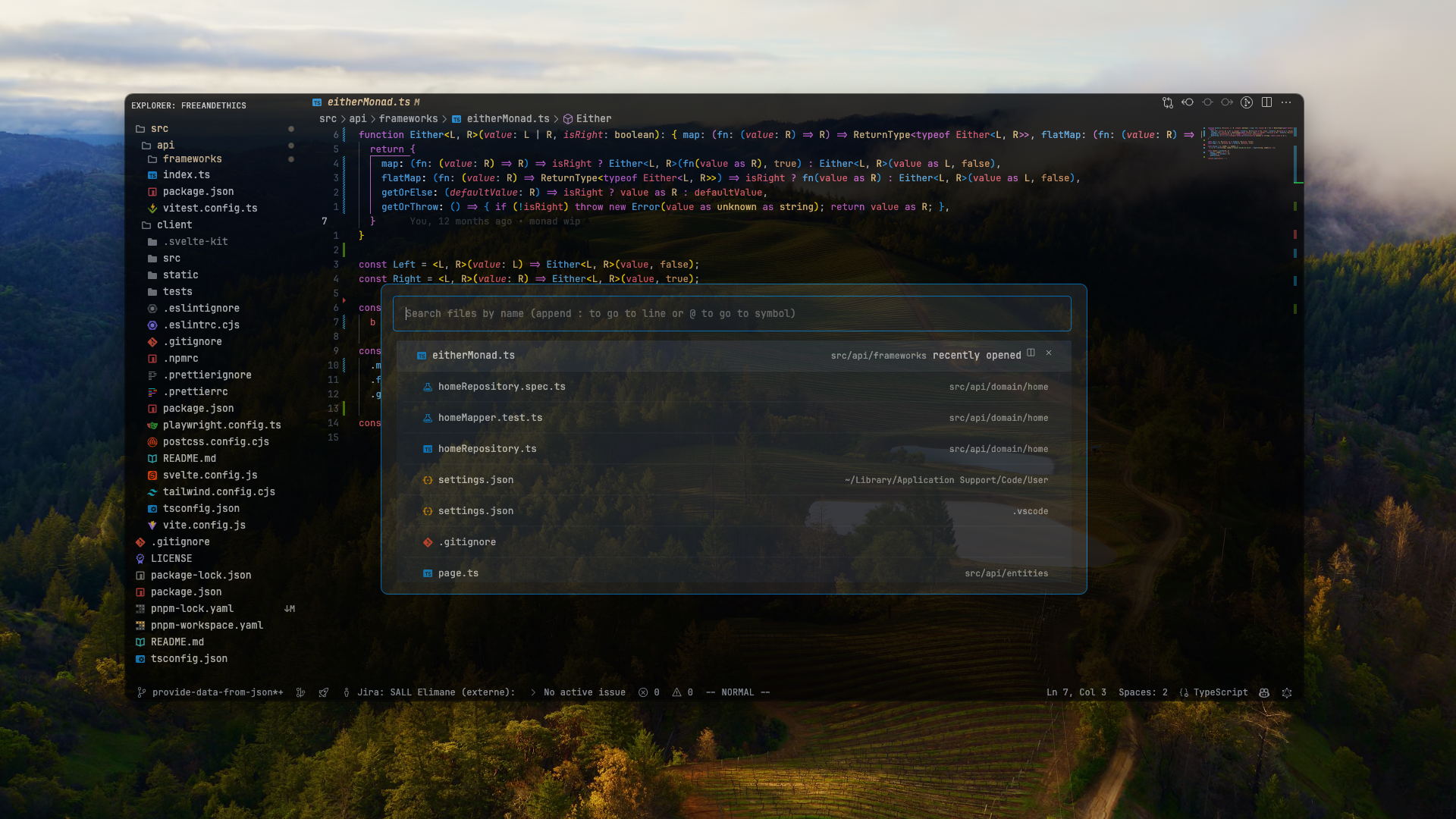Open warnings count in status bar
The height and width of the screenshot is (819, 1456).
tap(682, 692)
